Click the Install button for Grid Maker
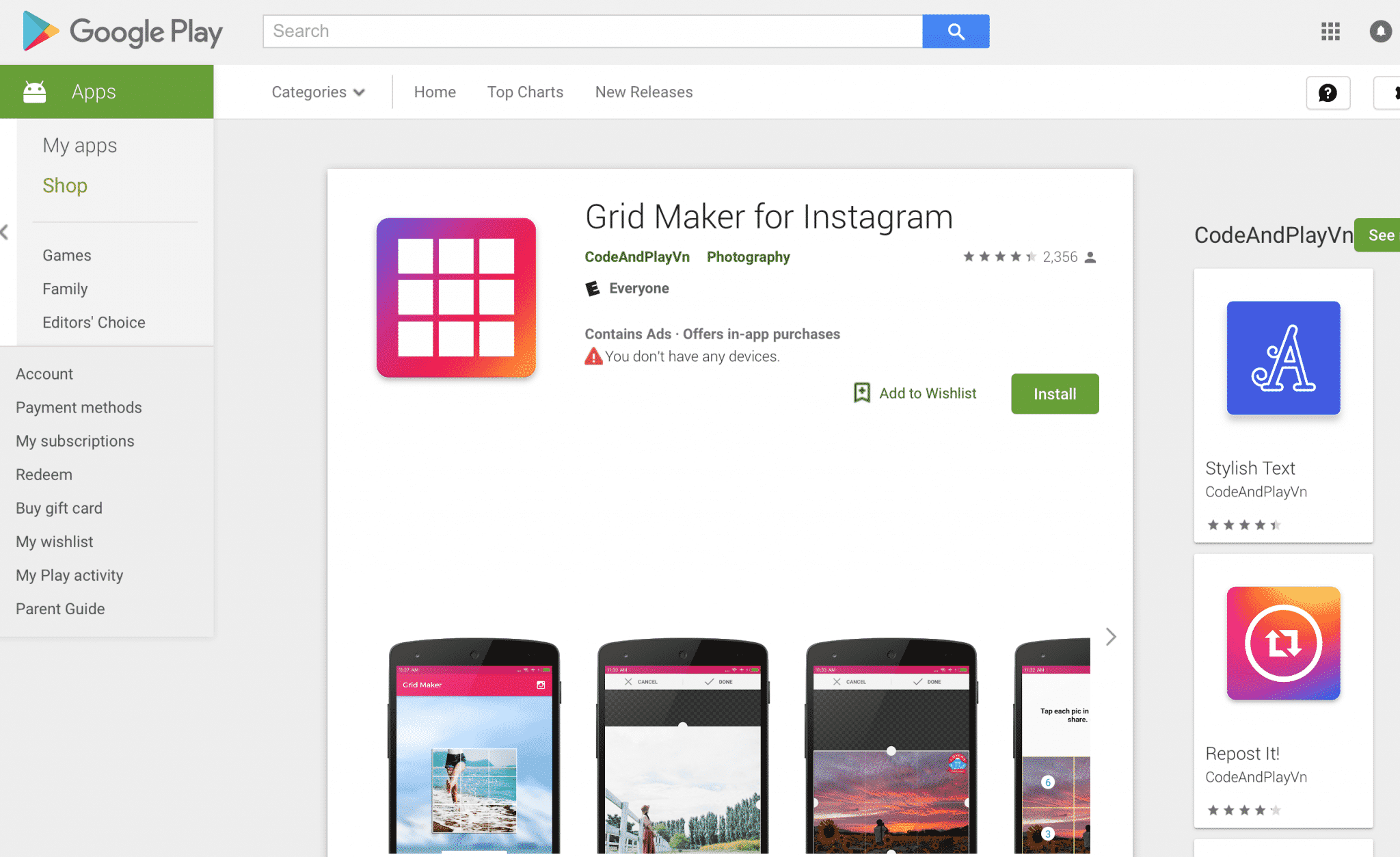This screenshot has width=1400, height=857. (1055, 394)
